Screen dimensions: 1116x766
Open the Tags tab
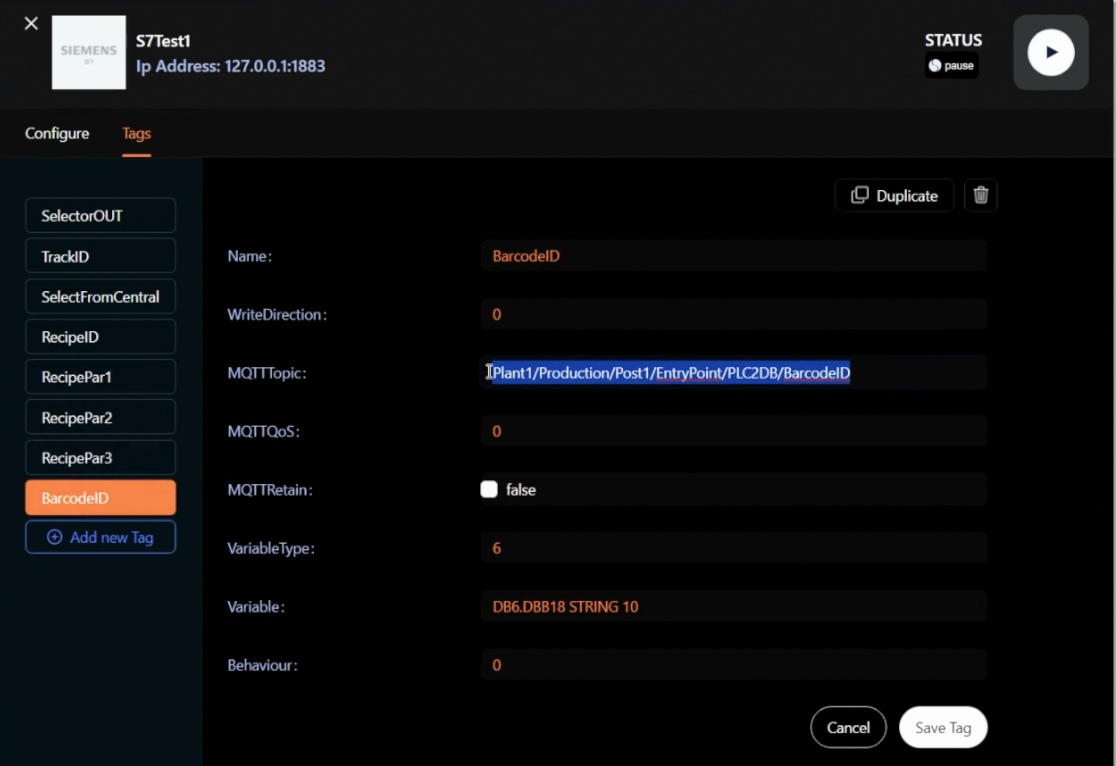136,133
